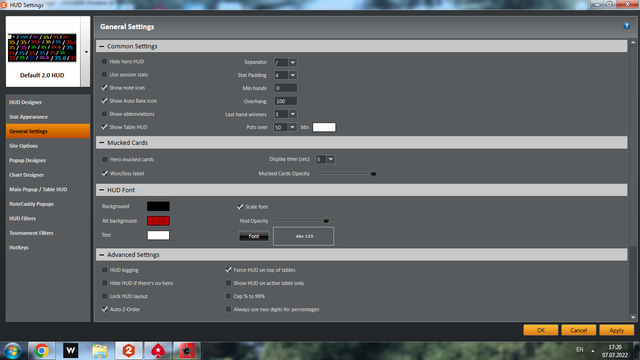
Task: Pick the Pots over white color swatch
Action: point(324,127)
